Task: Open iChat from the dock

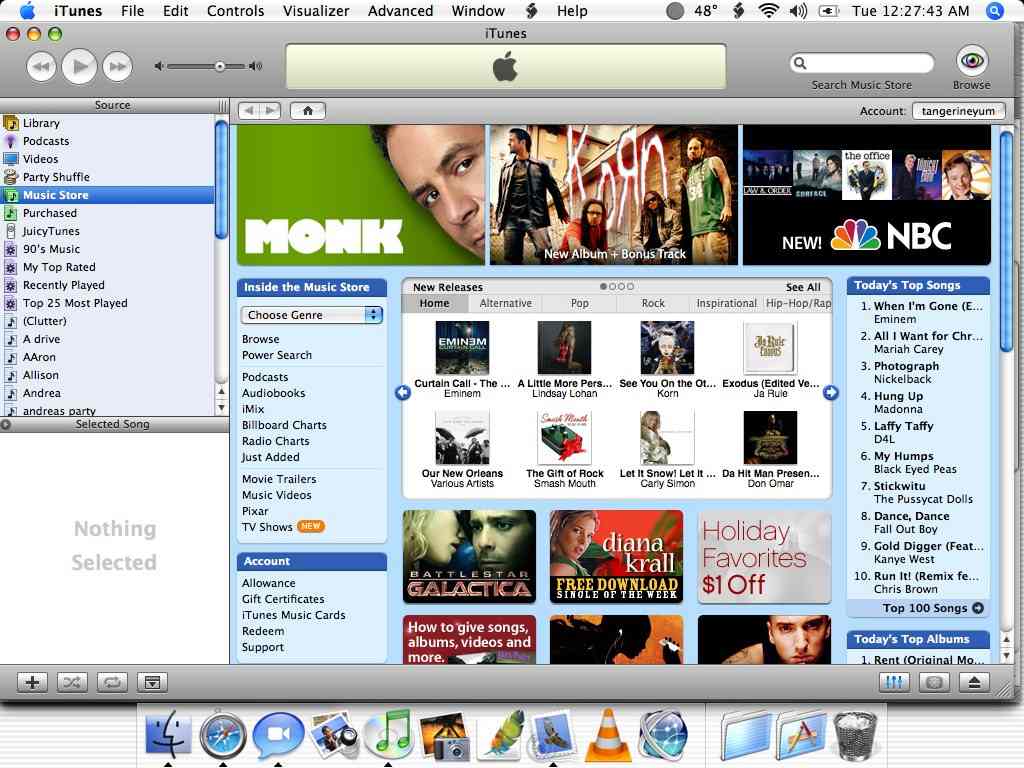Action: [278, 734]
